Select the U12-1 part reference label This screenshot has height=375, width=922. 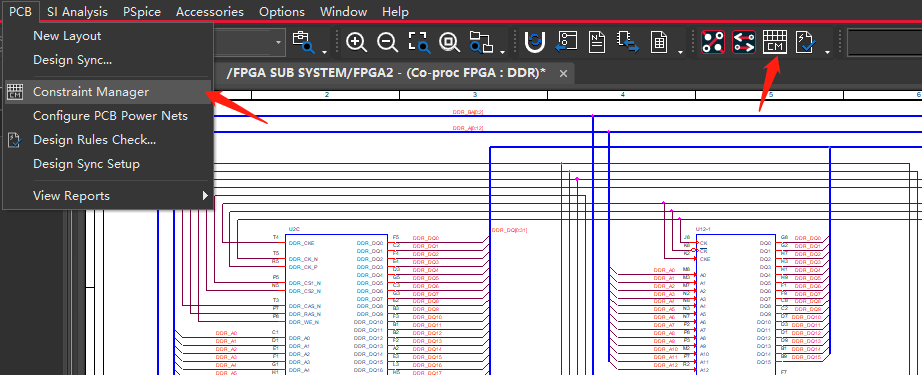click(703, 229)
